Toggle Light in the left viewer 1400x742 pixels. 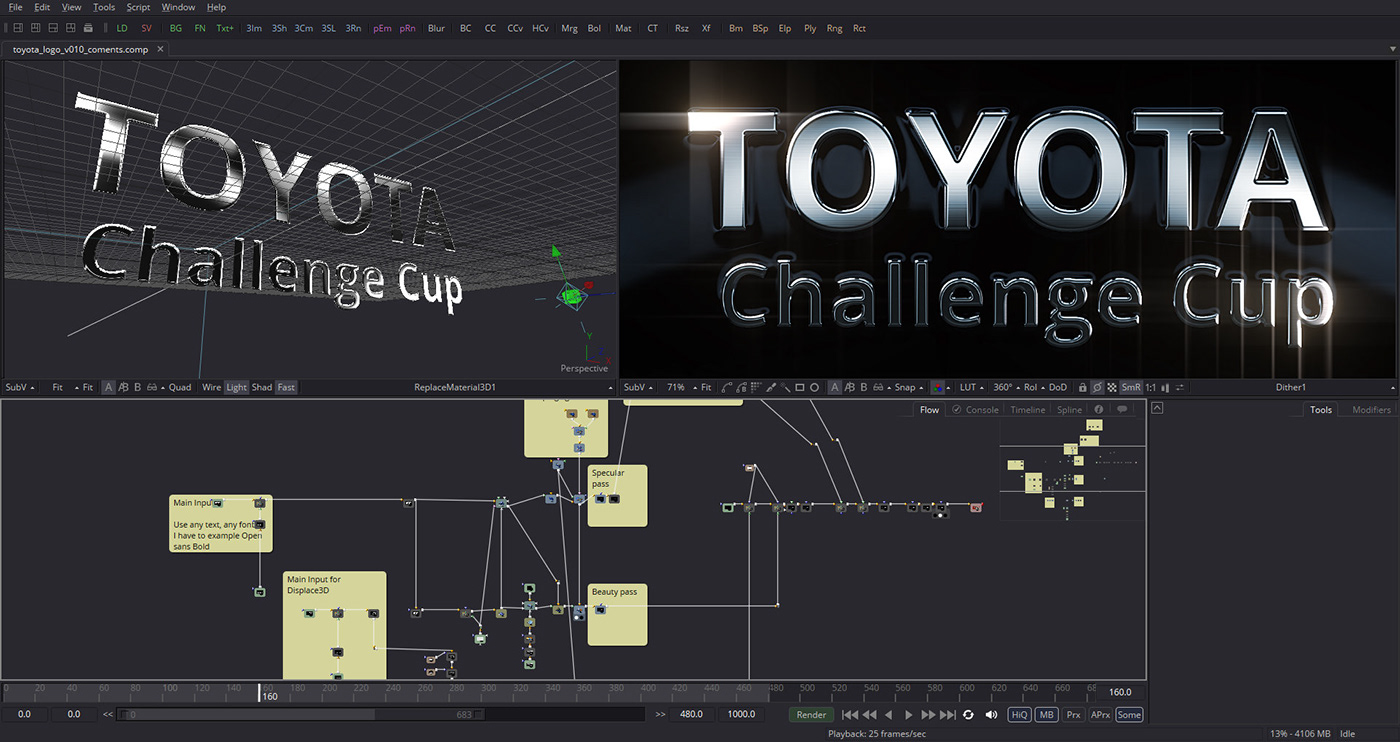point(237,387)
